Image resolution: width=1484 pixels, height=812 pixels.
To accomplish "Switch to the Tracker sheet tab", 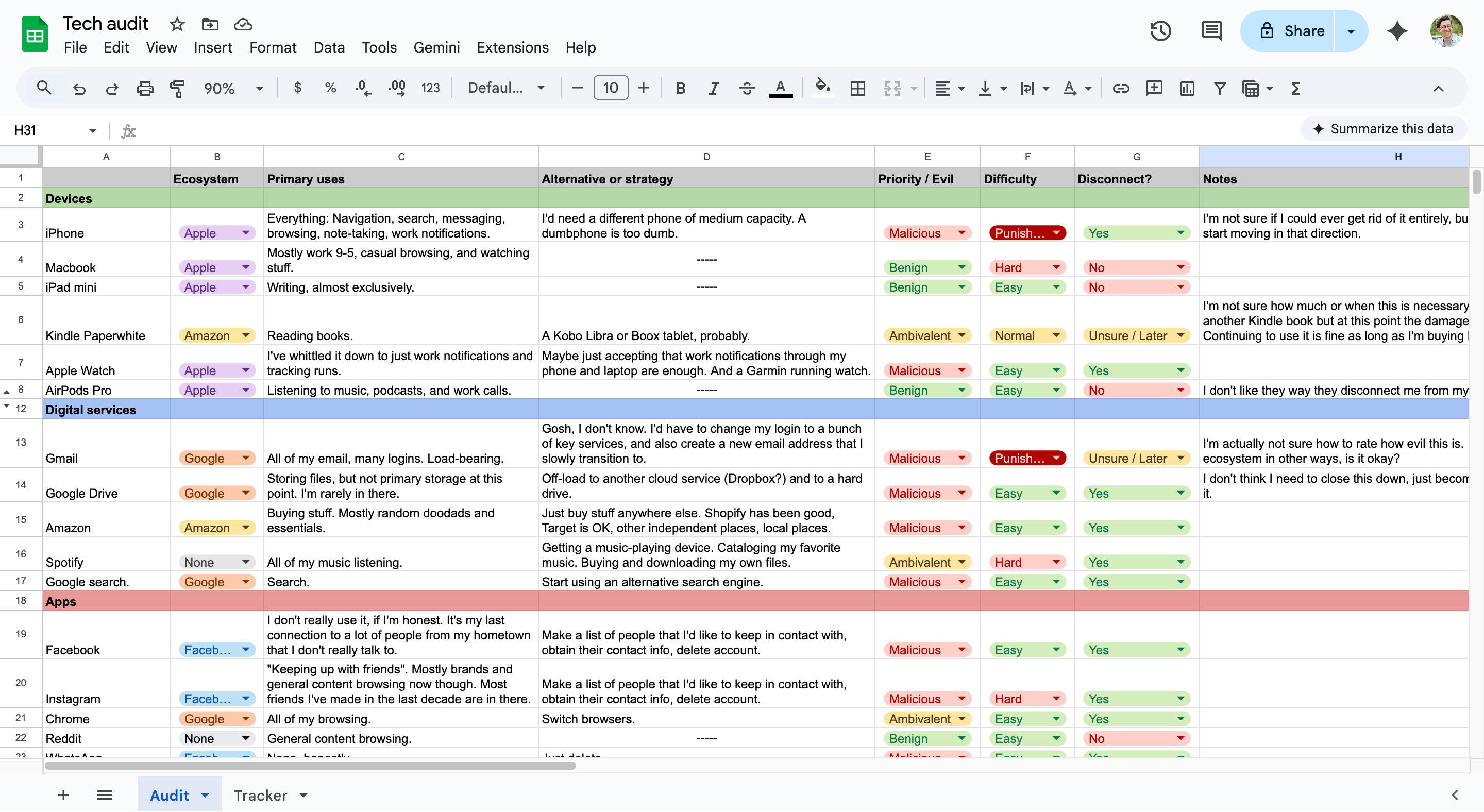I will [260, 796].
